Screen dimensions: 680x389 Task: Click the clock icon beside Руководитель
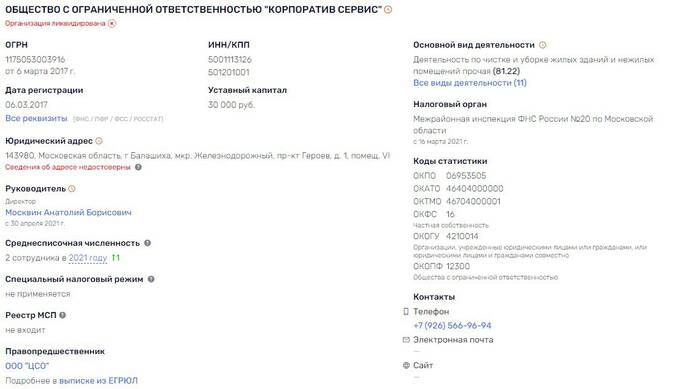(72, 189)
